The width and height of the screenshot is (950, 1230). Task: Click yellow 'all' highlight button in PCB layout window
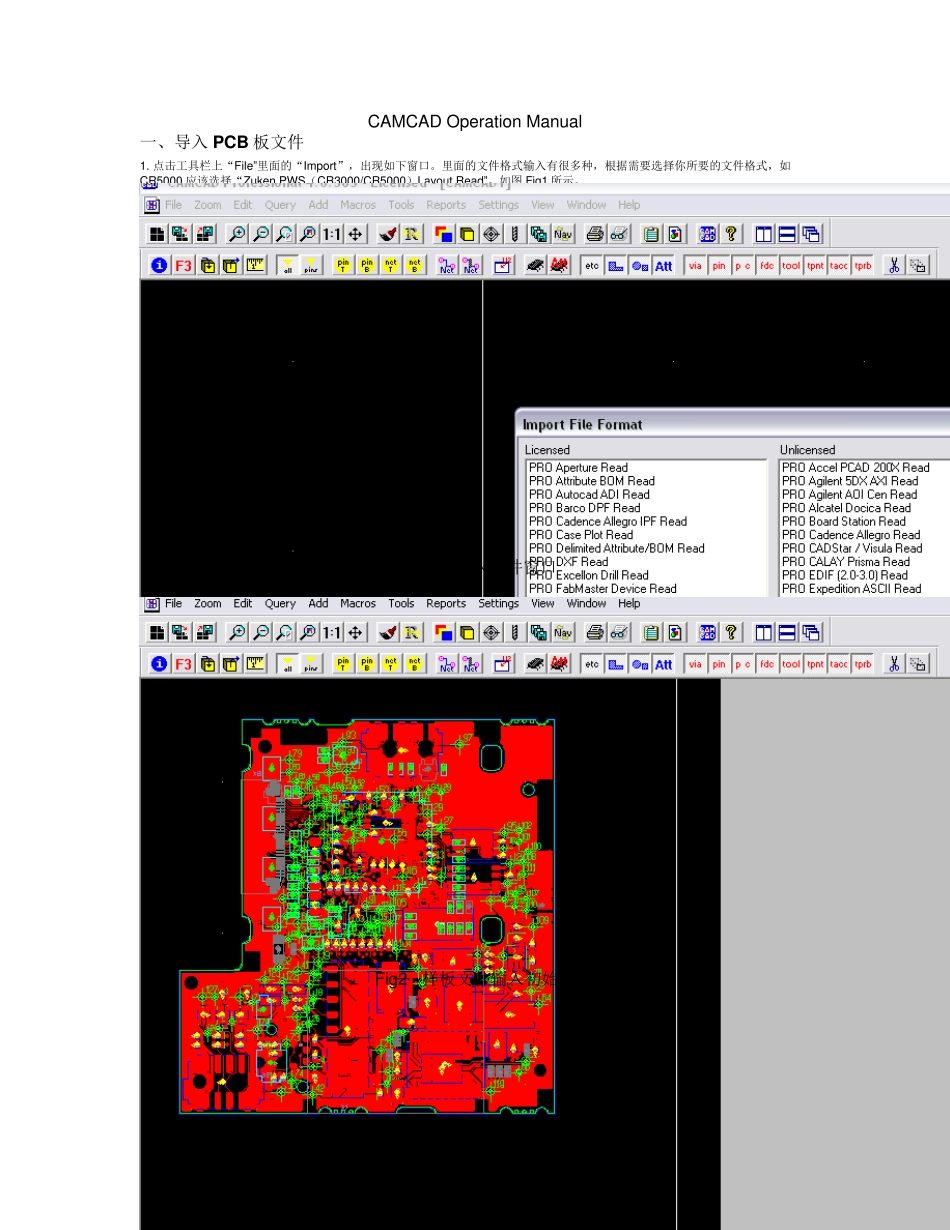[x=288, y=664]
